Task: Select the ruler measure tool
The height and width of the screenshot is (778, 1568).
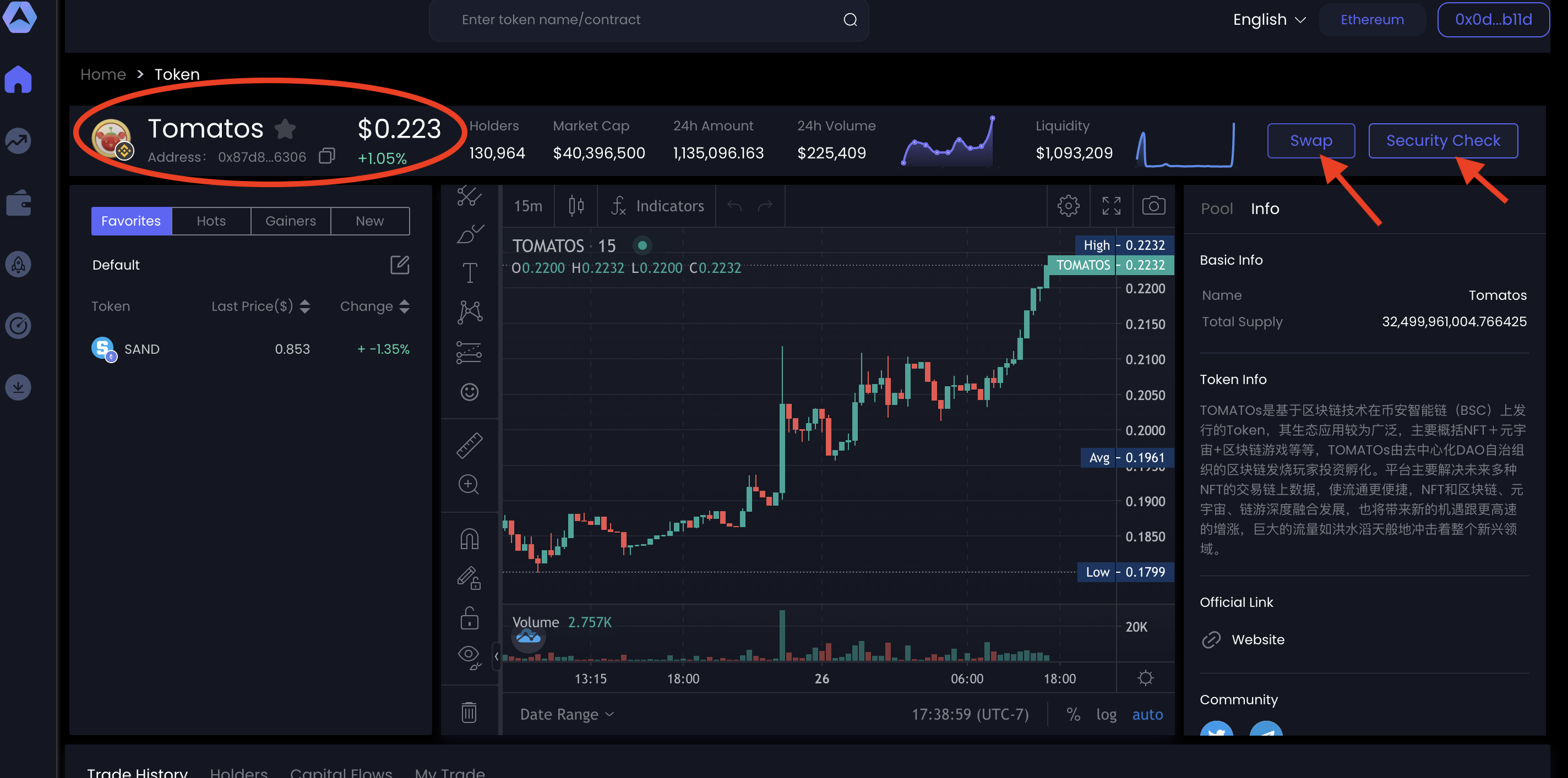Action: pyautogui.click(x=469, y=446)
